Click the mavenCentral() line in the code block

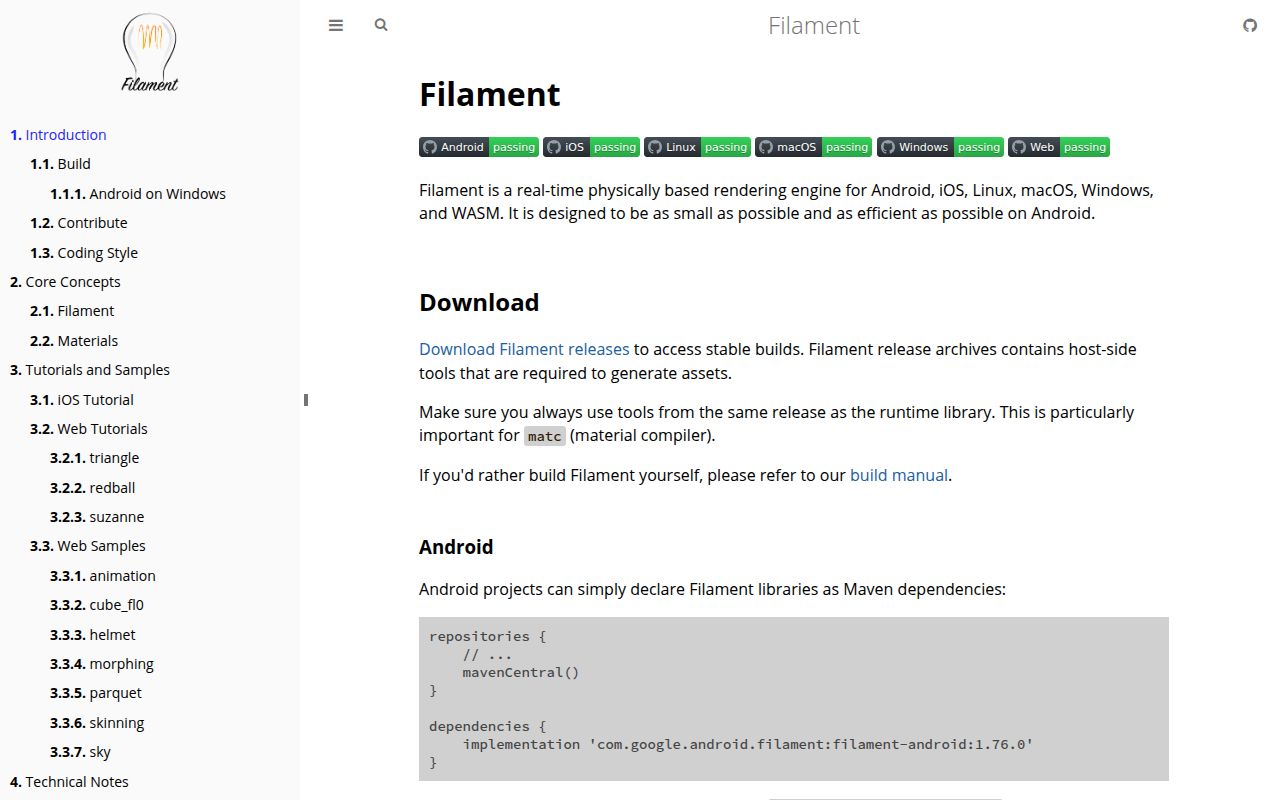point(520,672)
